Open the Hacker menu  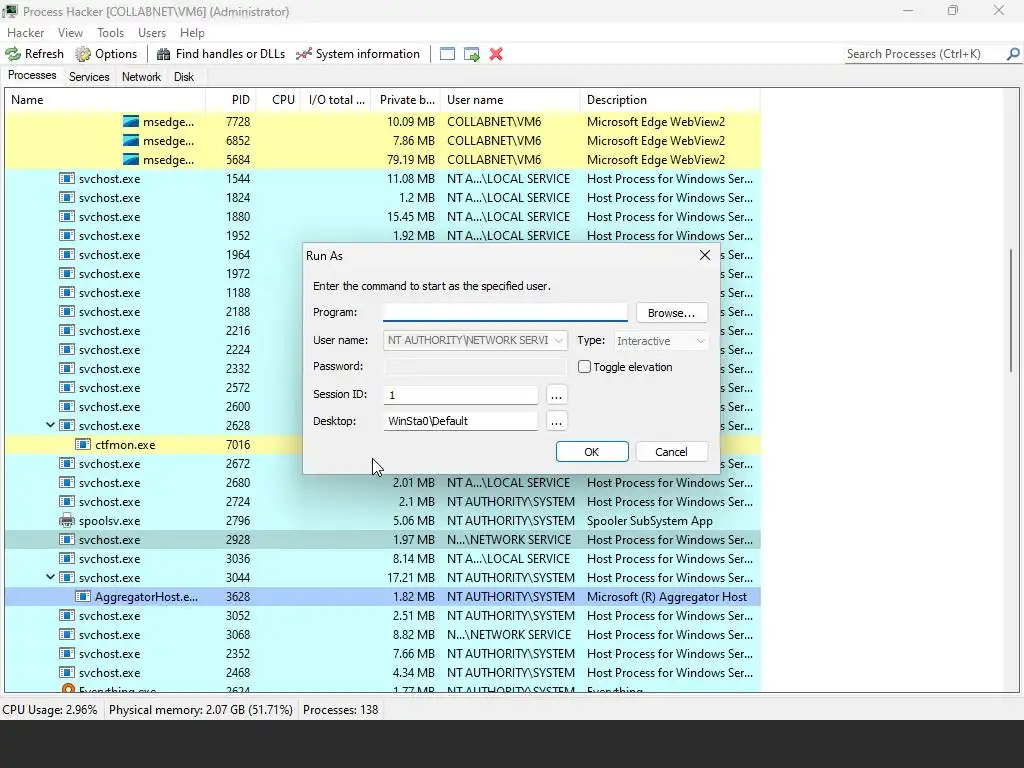(x=25, y=33)
